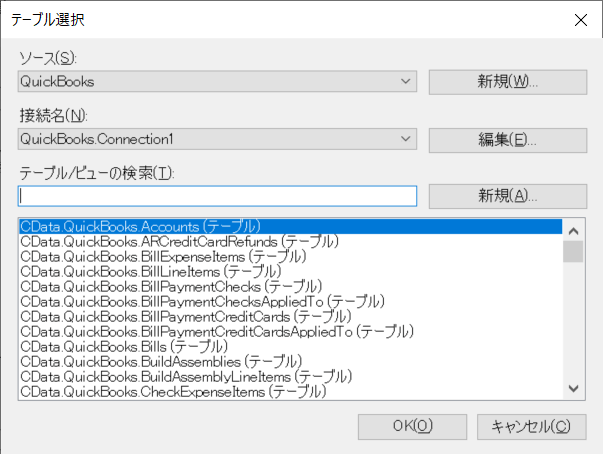
Task: Select CData.QuickBooks.BillPaymentChecksAppliedTo row
Action: pyautogui.click(x=291, y=301)
